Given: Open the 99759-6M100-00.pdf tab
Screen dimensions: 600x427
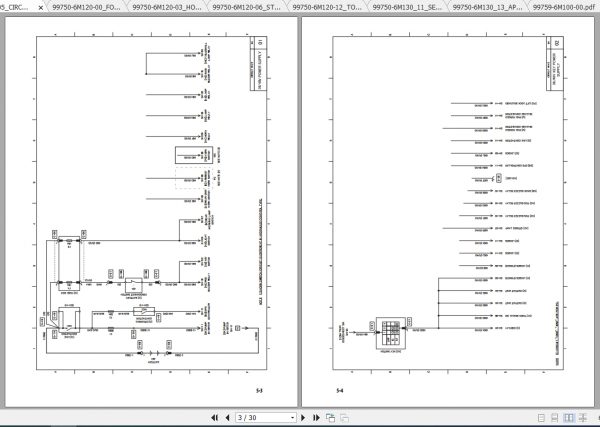Looking at the screenshot, I should pyautogui.click(x=564, y=7).
